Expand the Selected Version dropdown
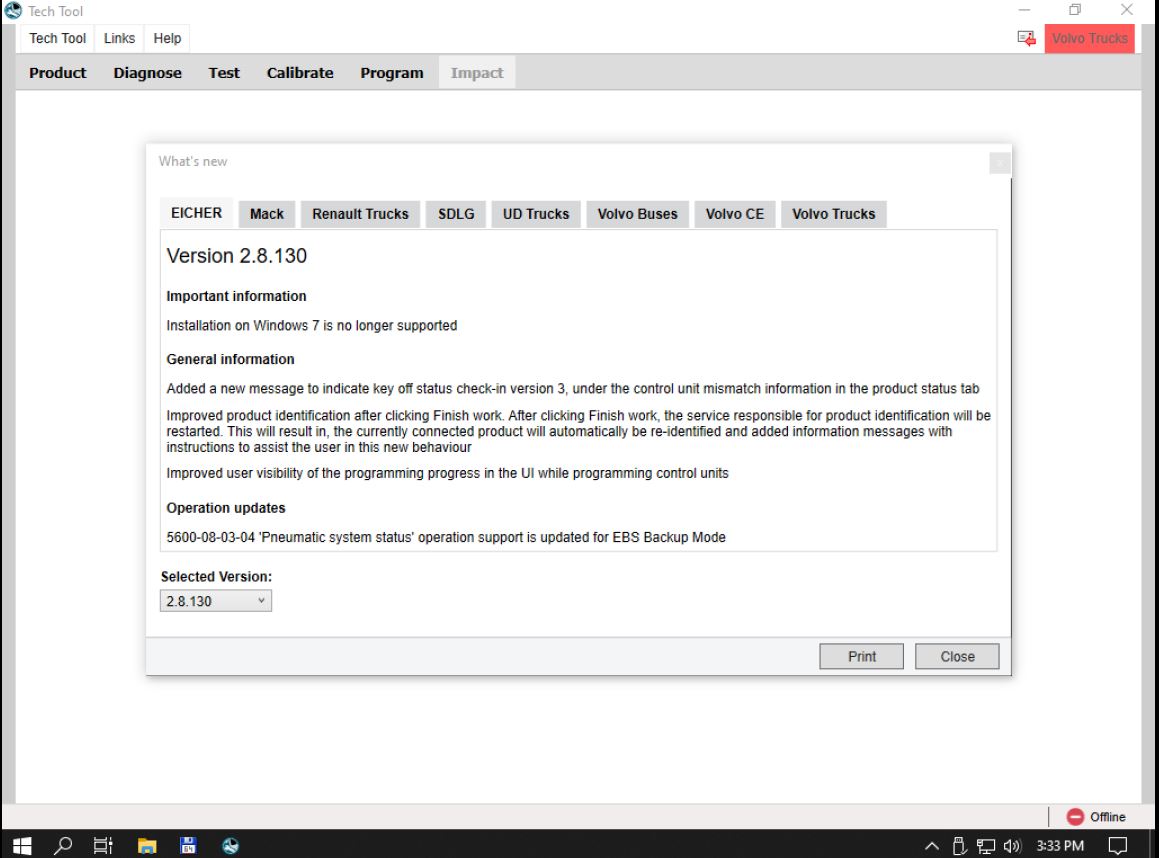Image resolution: width=1159 pixels, height=858 pixels. pos(216,601)
